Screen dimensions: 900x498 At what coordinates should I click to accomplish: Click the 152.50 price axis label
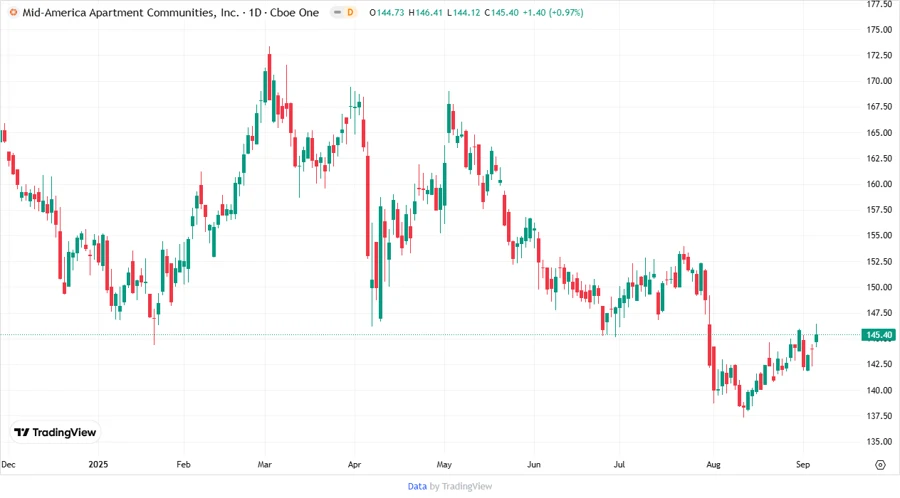[879, 262]
